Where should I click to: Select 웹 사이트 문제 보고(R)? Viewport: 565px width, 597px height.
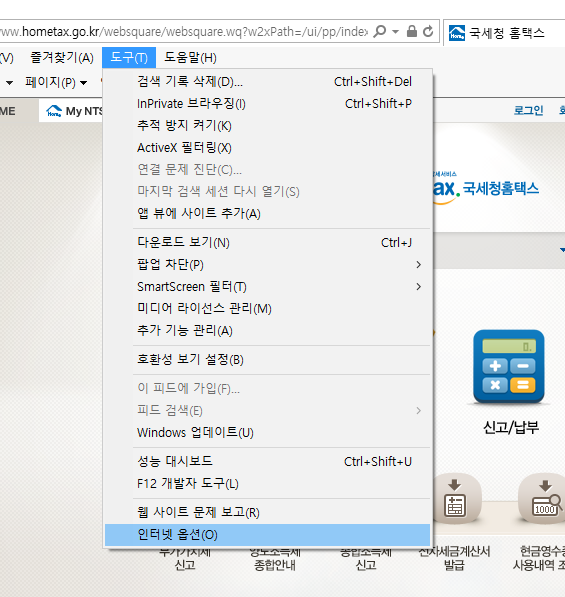click(x=268, y=512)
